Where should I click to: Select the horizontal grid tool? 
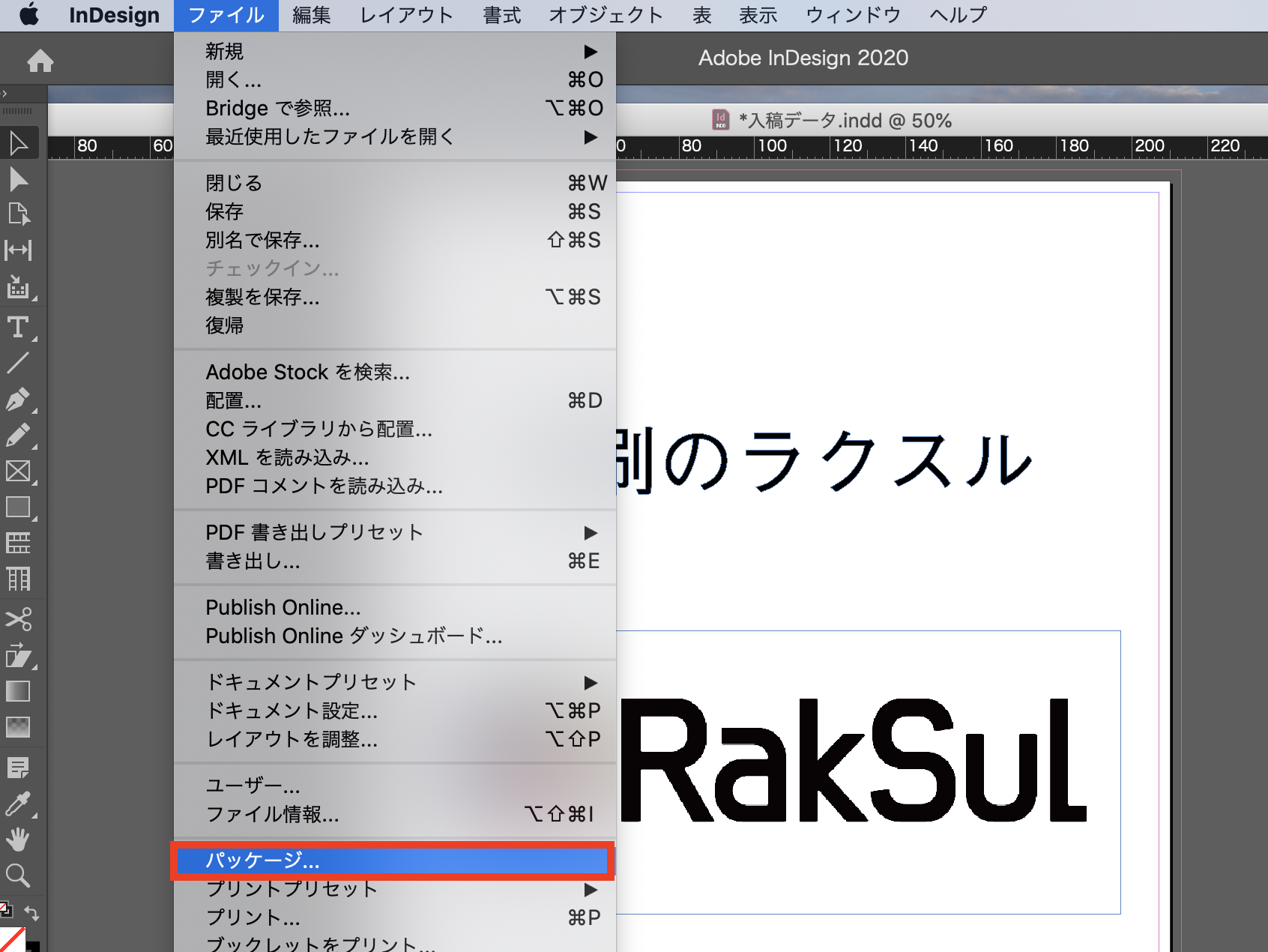pos(19,543)
